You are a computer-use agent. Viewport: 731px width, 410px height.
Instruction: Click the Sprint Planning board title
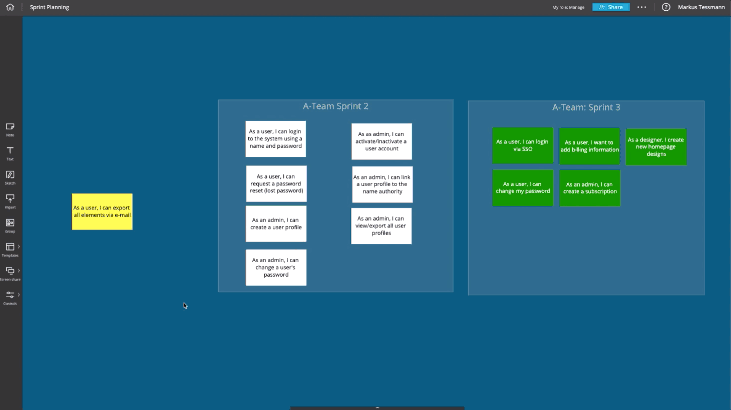coord(49,7)
